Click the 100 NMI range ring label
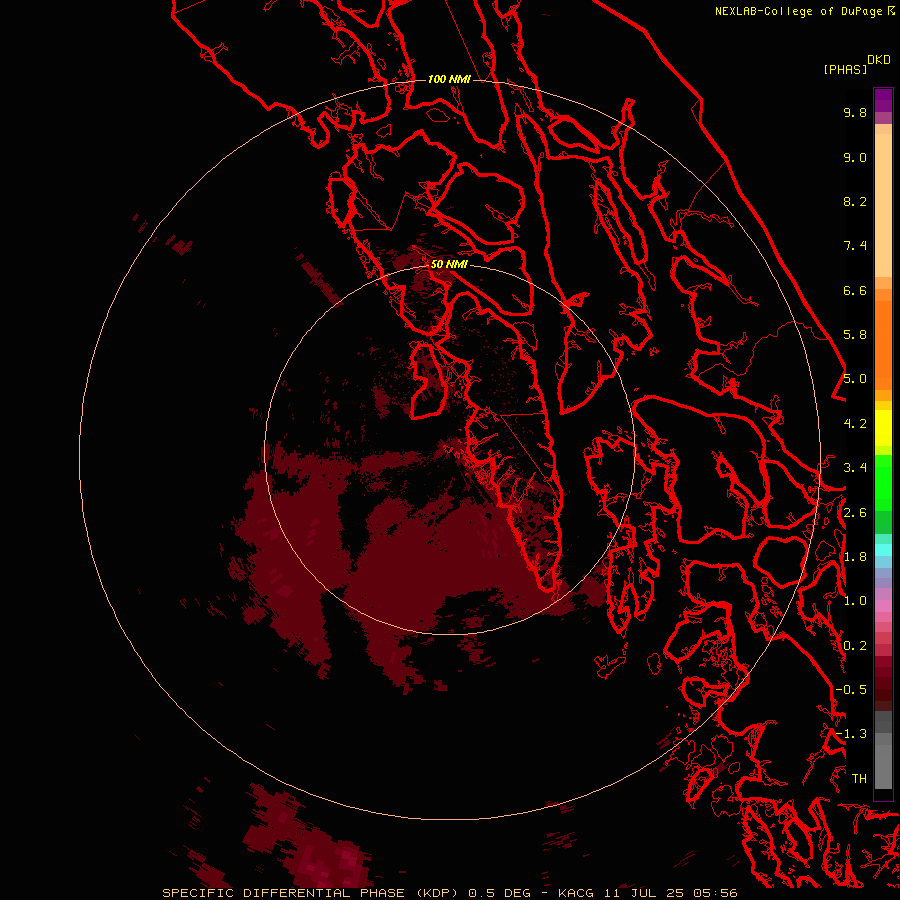 pos(449,79)
